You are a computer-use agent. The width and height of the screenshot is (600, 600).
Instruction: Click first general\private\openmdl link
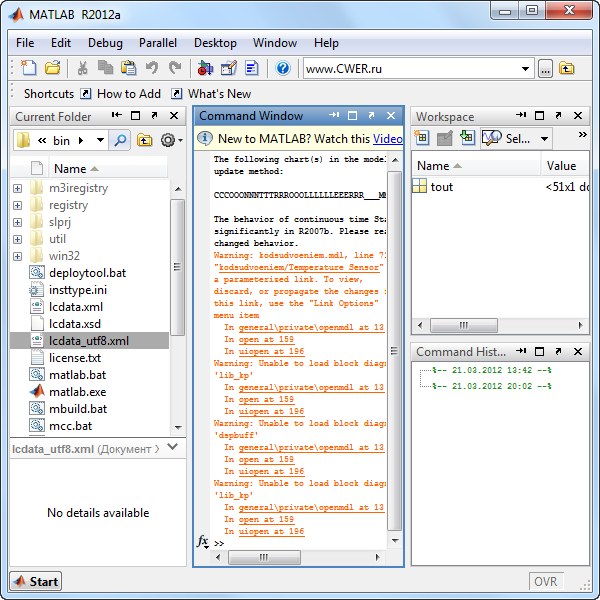point(311,327)
